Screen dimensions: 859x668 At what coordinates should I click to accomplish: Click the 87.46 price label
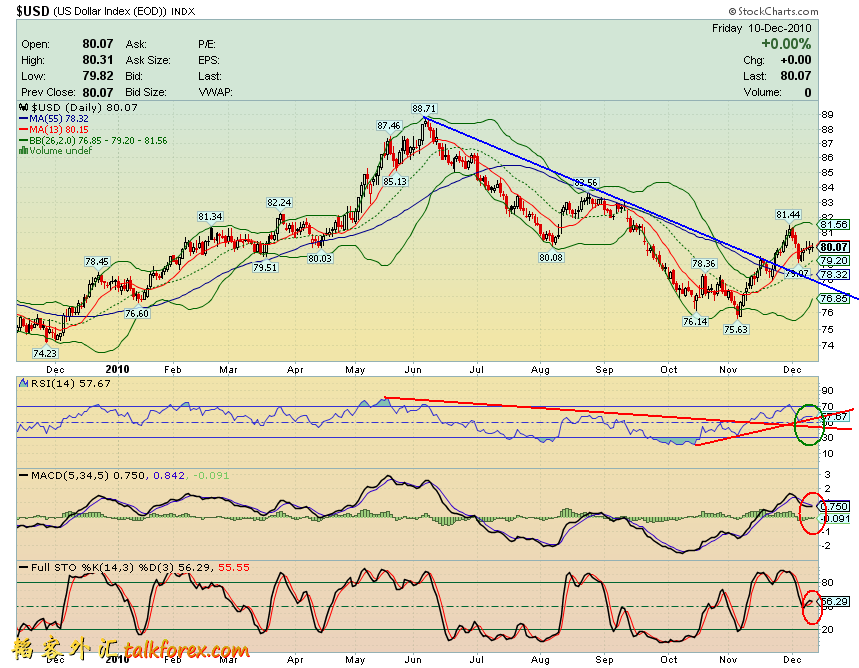pos(389,125)
